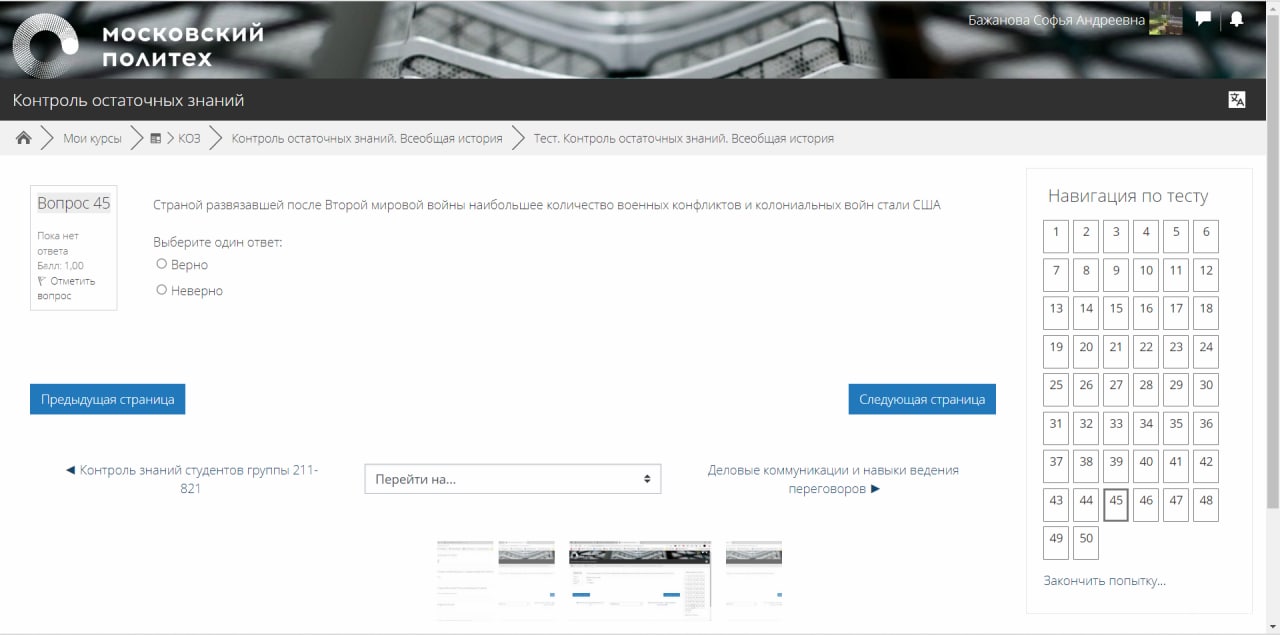
Task: Click the translate language icon
Action: (1237, 99)
